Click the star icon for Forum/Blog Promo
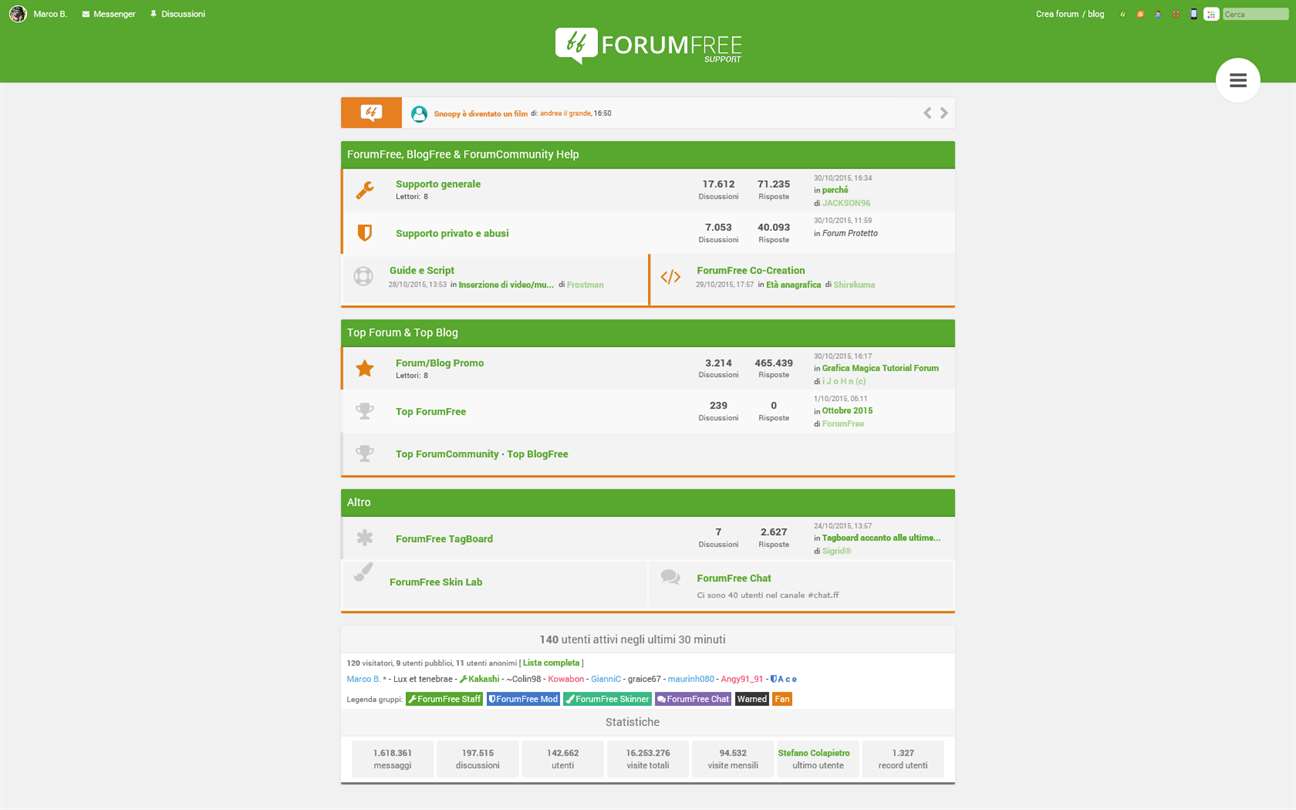 click(365, 368)
